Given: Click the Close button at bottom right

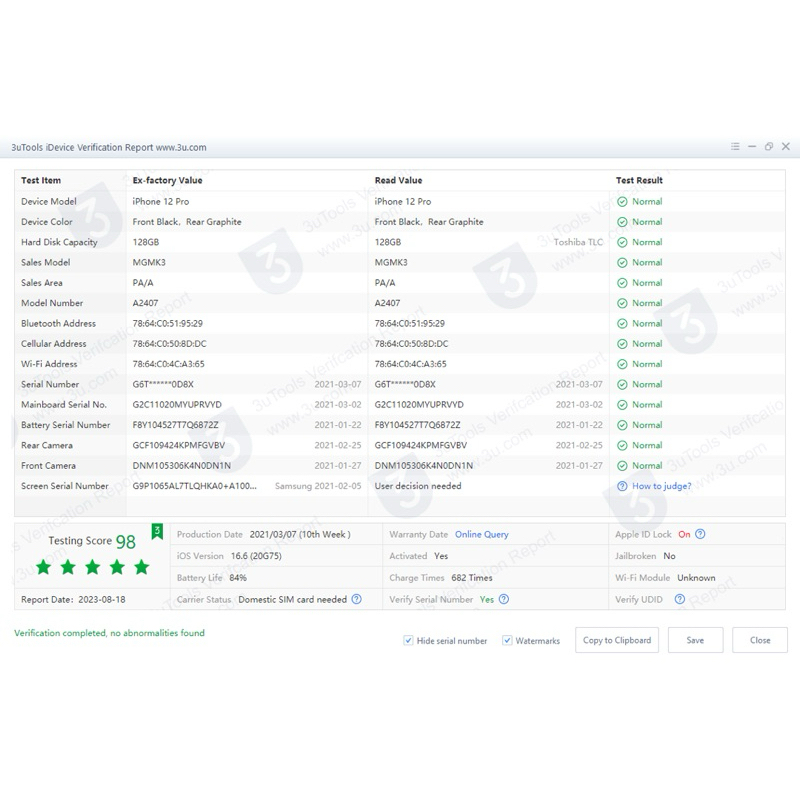Looking at the screenshot, I should [x=760, y=640].
